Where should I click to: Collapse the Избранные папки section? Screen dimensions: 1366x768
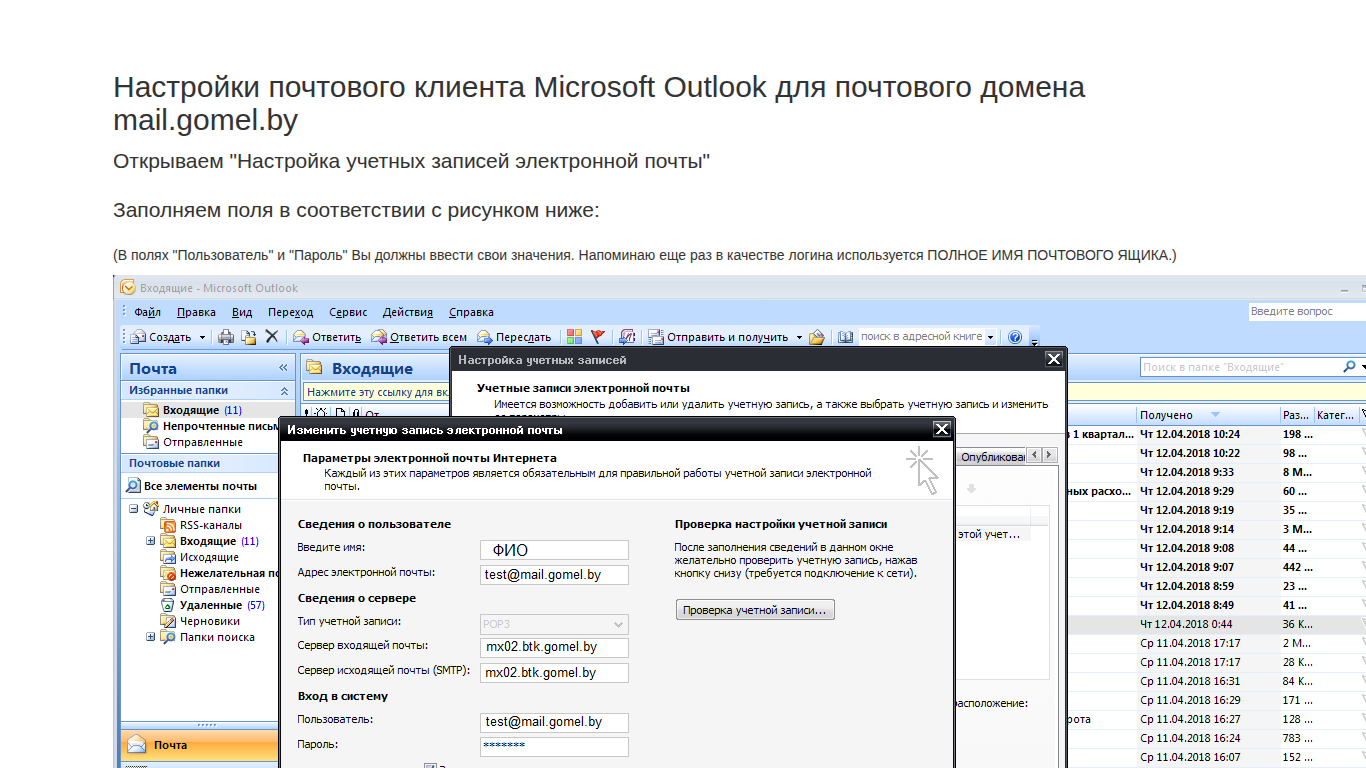point(283,391)
